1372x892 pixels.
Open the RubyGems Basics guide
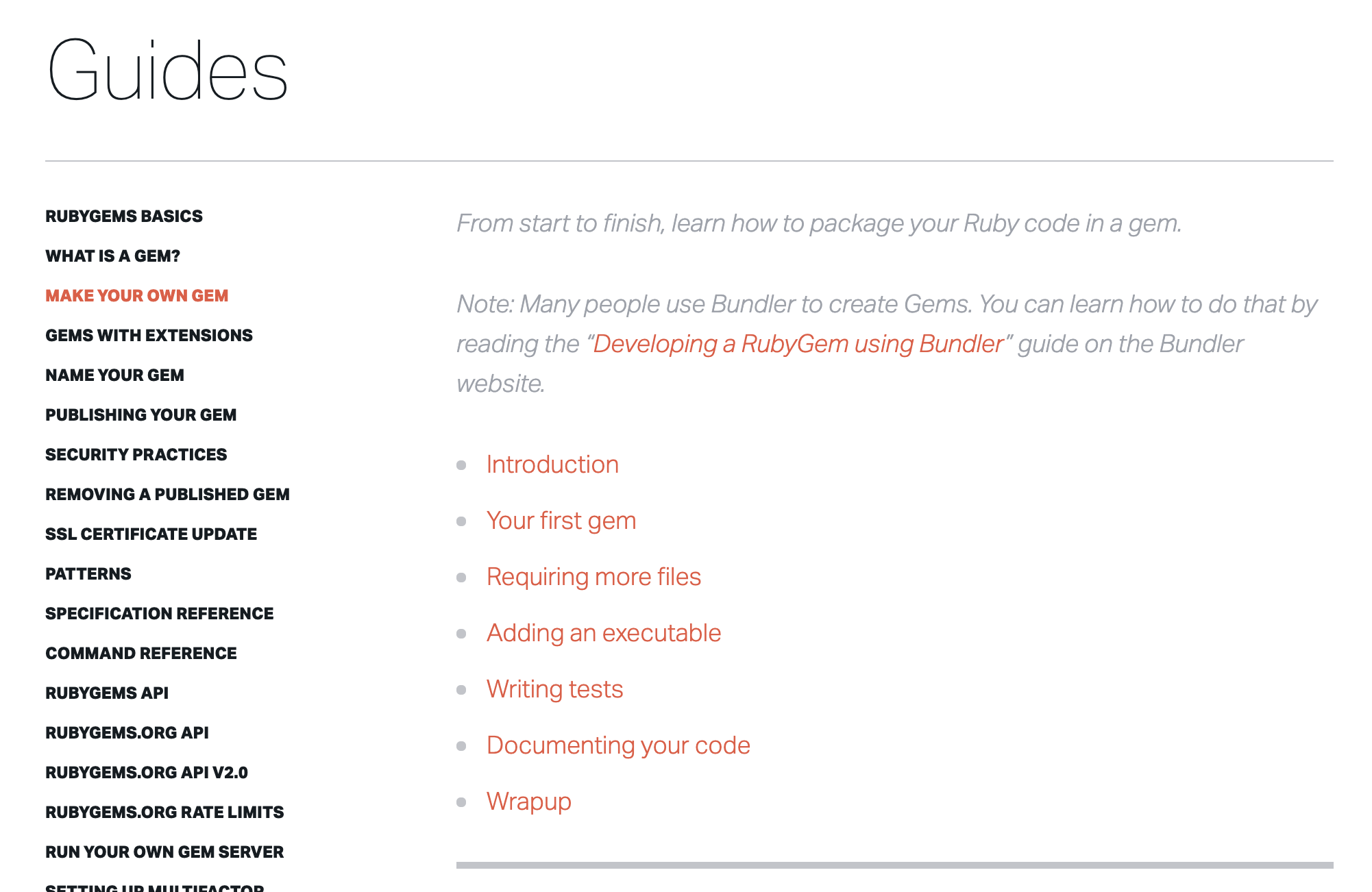[124, 216]
